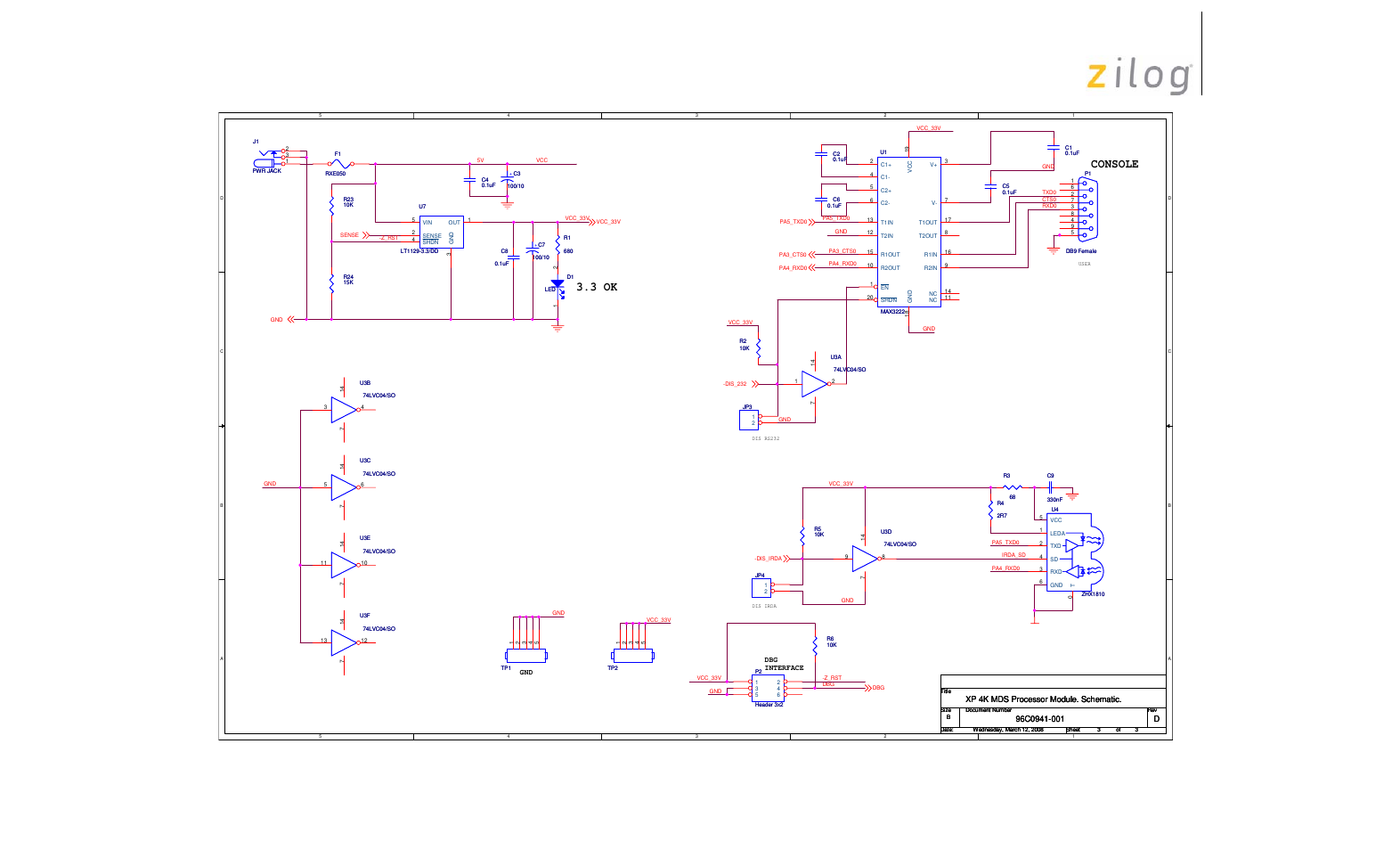Click the JP3 jumper symbol

749,419
